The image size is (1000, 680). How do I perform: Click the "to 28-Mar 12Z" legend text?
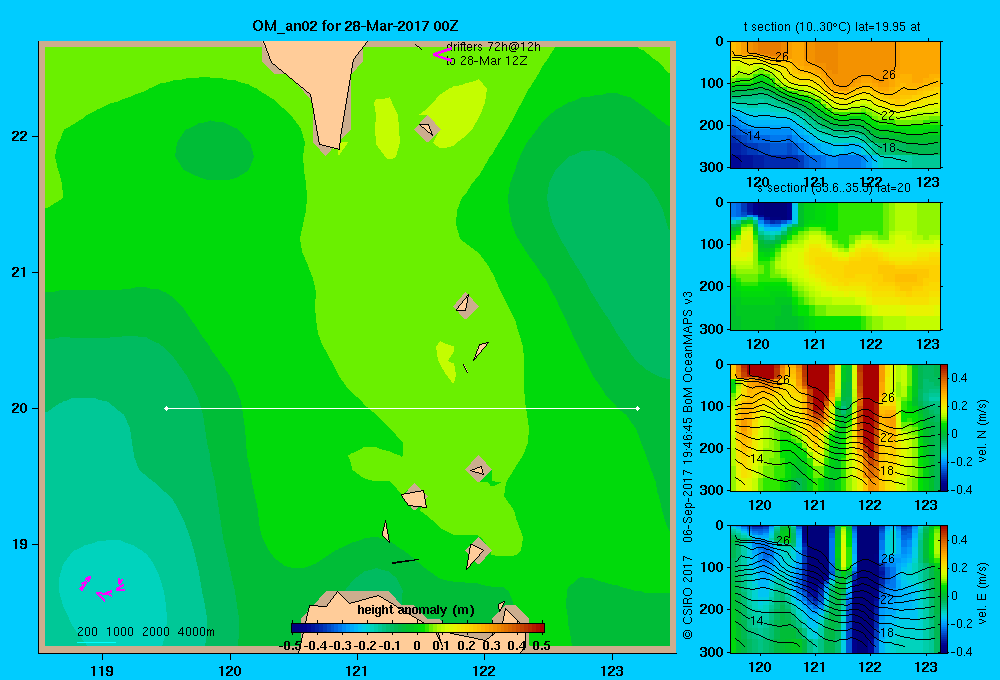click(x=486, y=61)
